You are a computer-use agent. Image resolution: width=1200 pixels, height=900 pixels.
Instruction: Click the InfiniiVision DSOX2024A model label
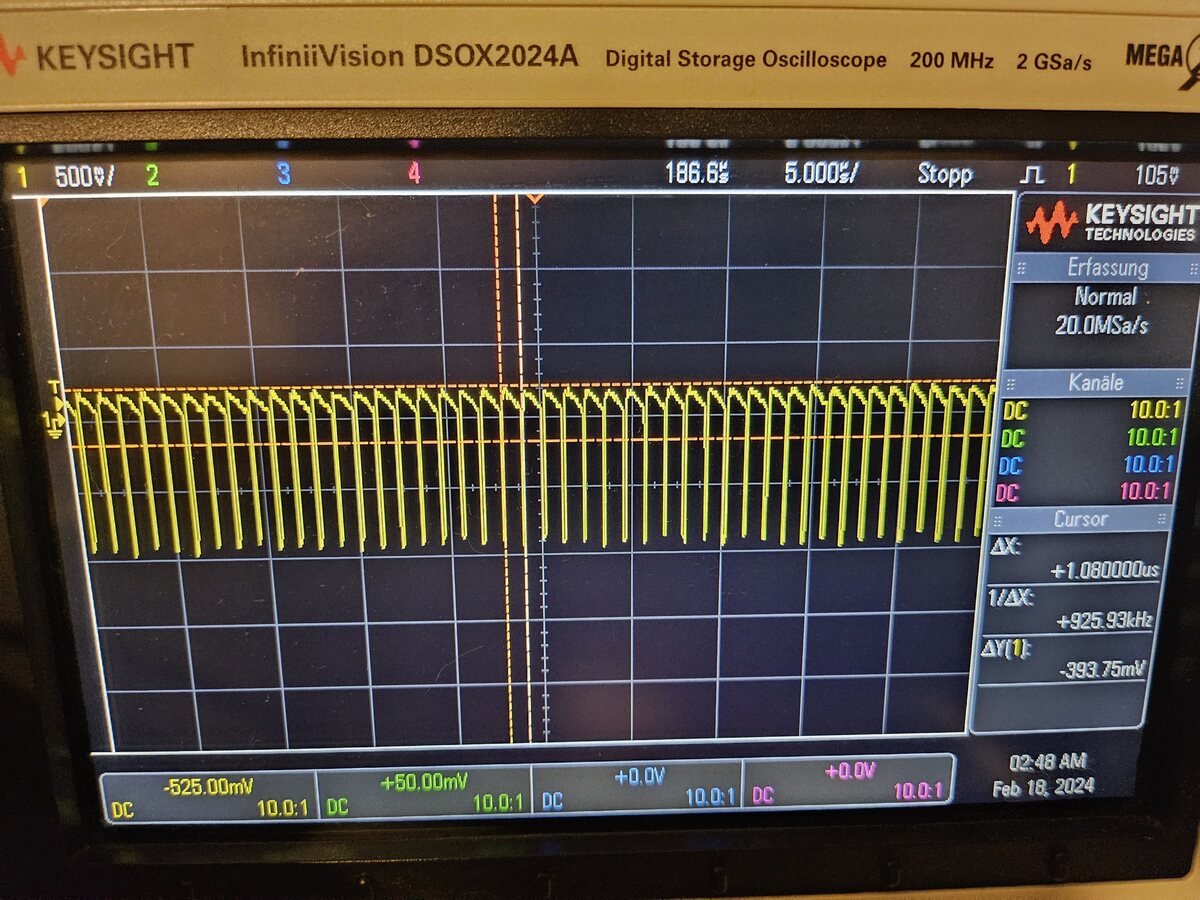coord(408,56)
